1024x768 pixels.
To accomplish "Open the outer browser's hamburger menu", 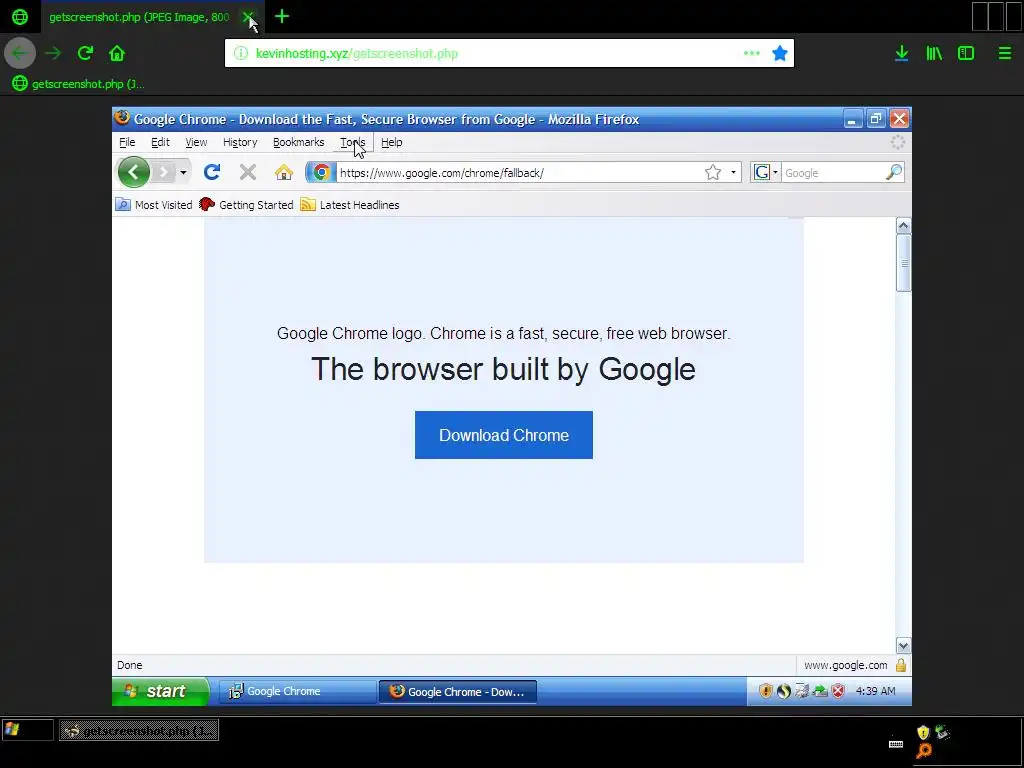I will (x=1004, y=53).
